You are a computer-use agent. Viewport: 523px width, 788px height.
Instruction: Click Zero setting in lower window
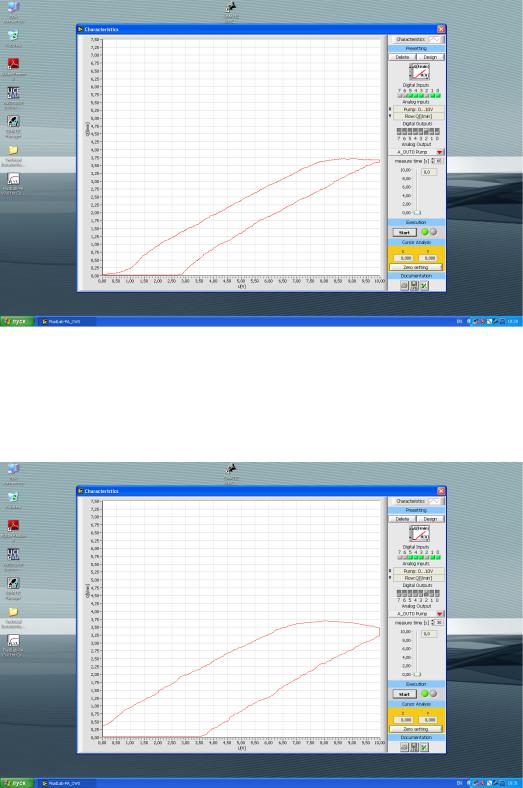(x=415, y=729)
